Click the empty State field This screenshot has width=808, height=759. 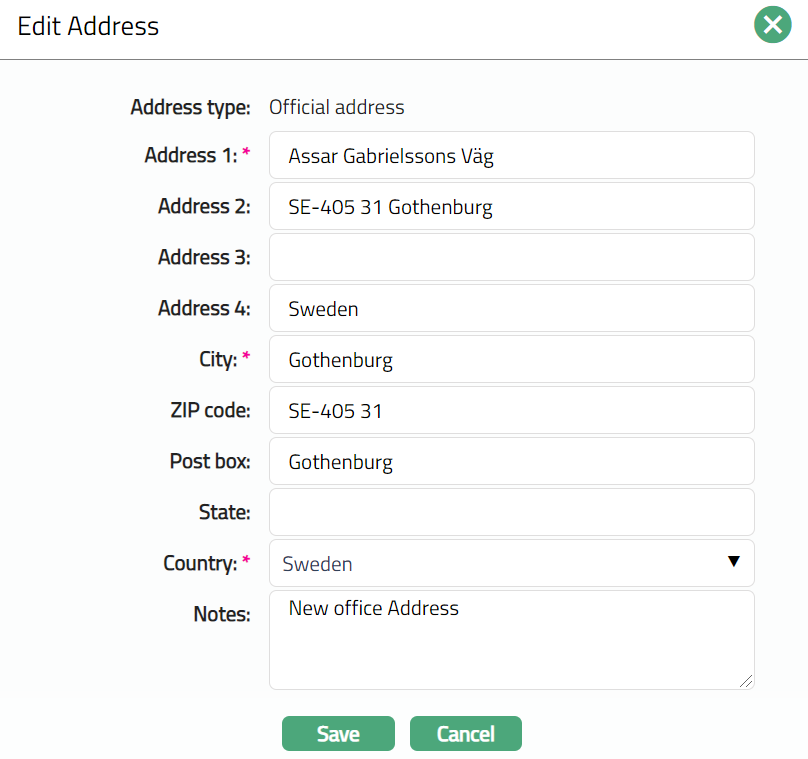(511, 513)
